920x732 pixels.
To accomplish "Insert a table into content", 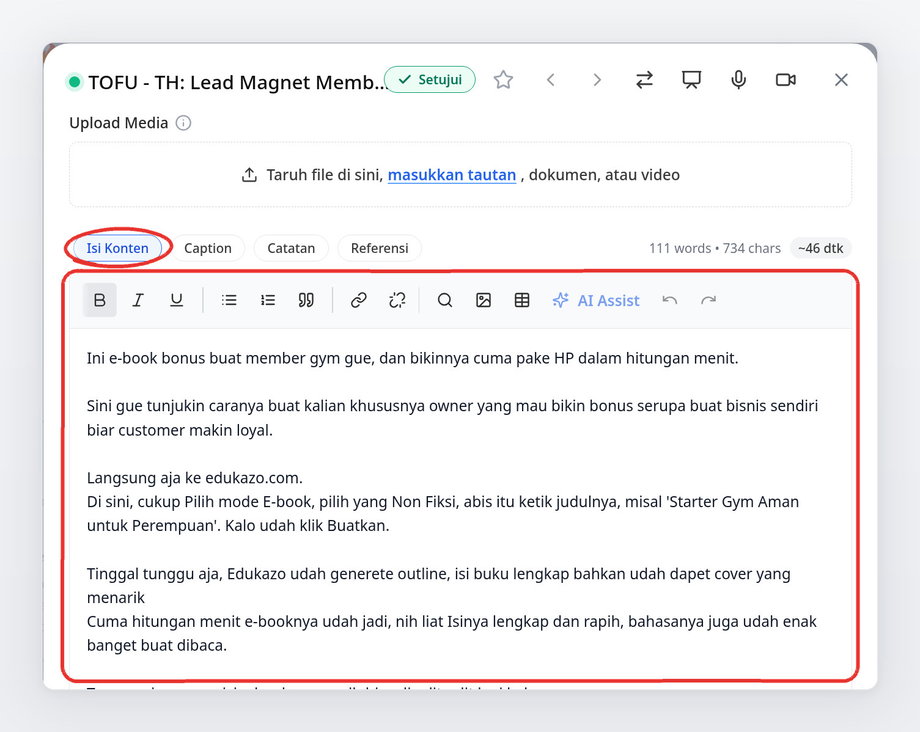I will (x=522, y=300).
